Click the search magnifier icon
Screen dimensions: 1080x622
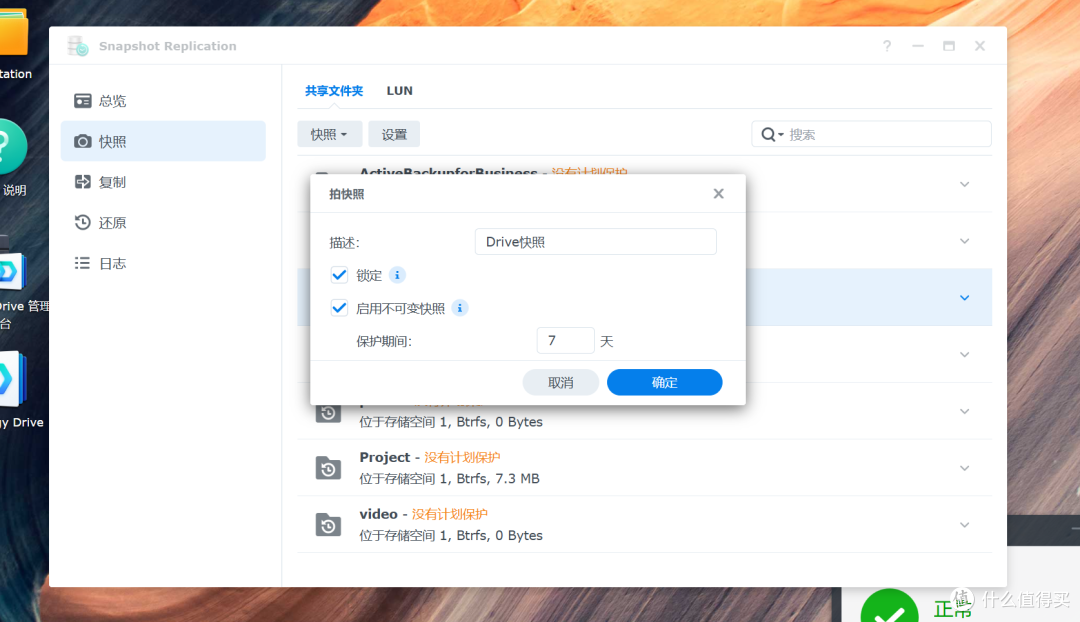coord(768,134)
